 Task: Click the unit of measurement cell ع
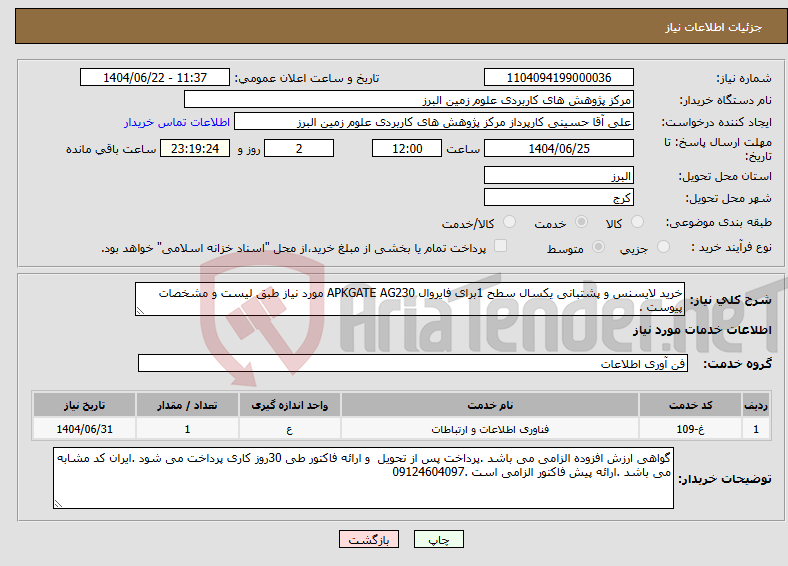point(290,429)
